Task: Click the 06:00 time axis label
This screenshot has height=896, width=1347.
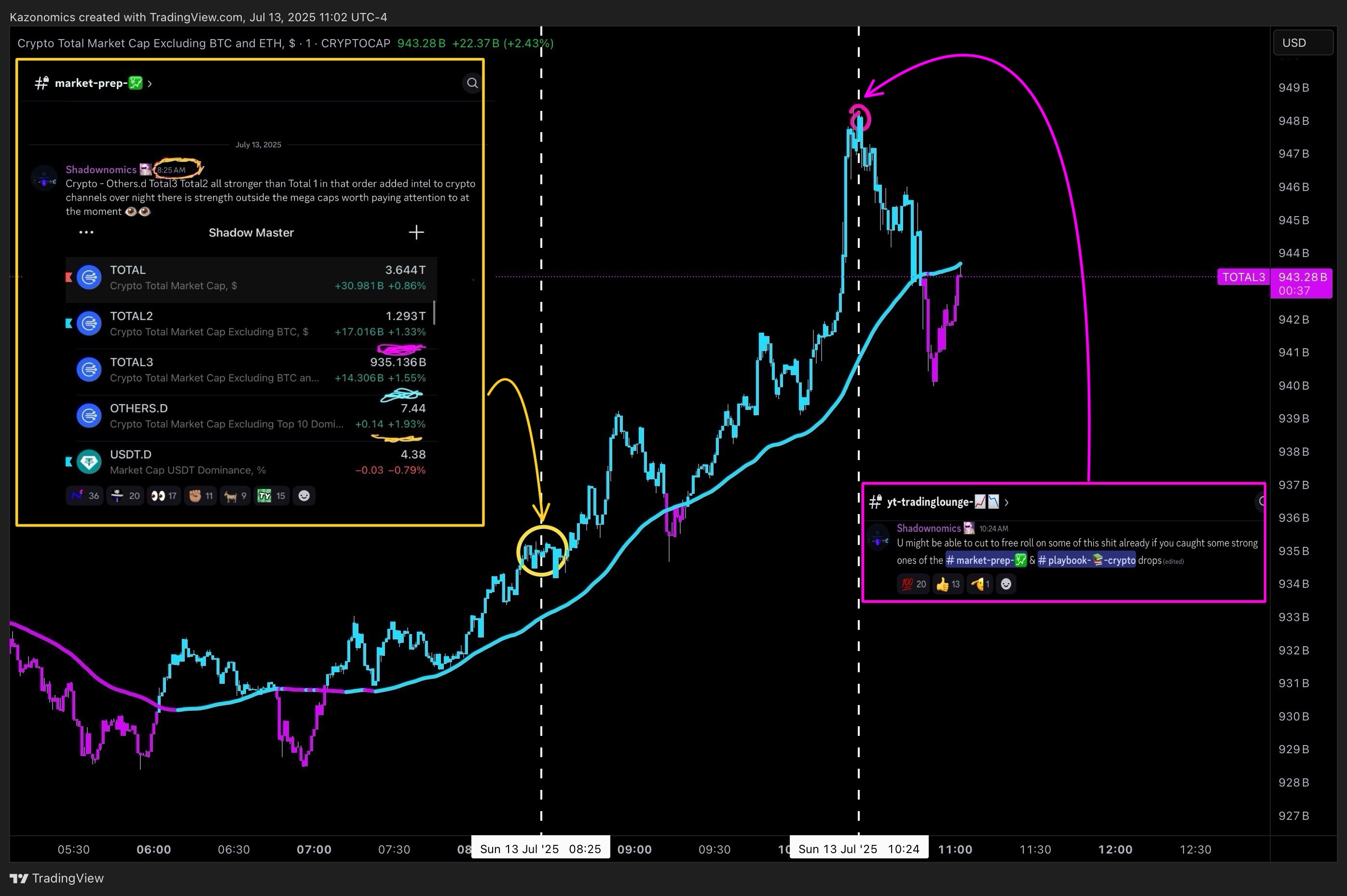Action: click(154, 850)
